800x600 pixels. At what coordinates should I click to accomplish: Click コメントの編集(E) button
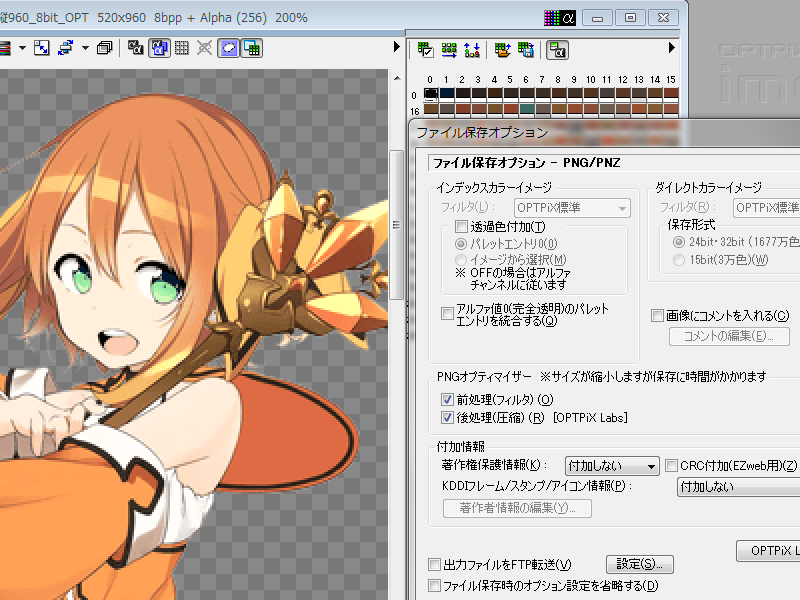(729, 336)
